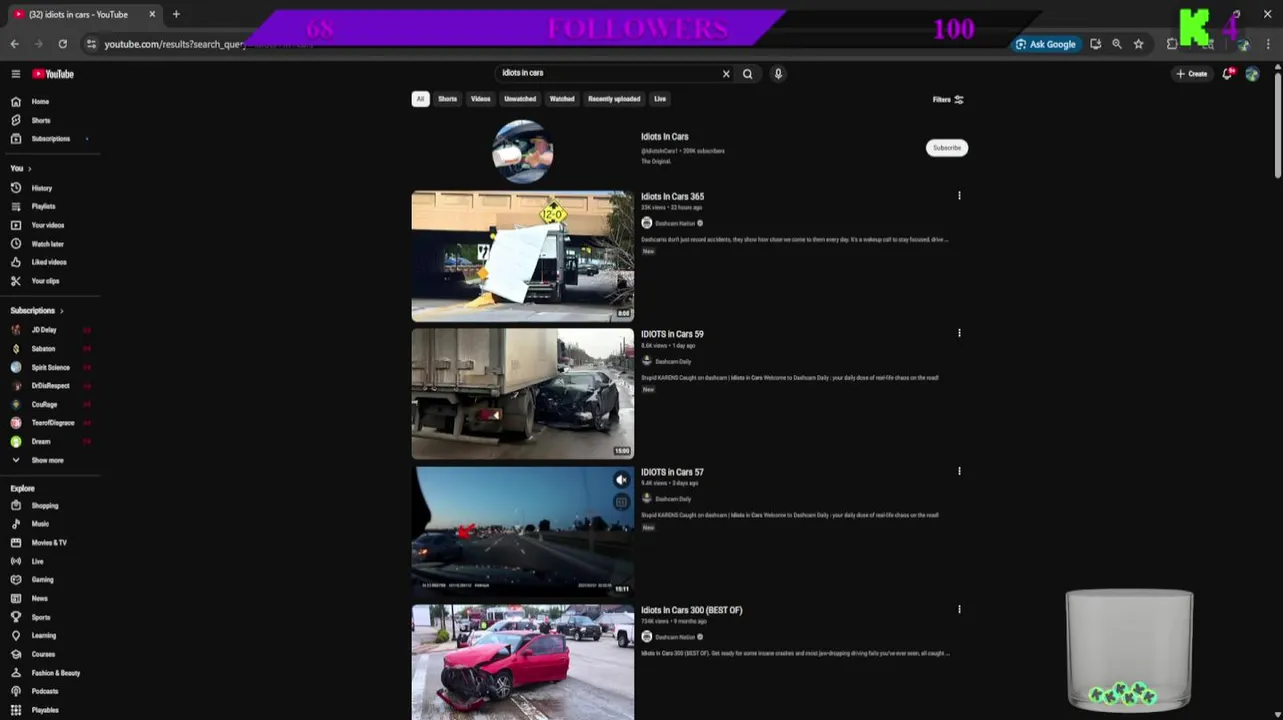Open the Idiots In Cars 365 title
The width and height of the screenshot is (1283, 720).
(672, 197)
